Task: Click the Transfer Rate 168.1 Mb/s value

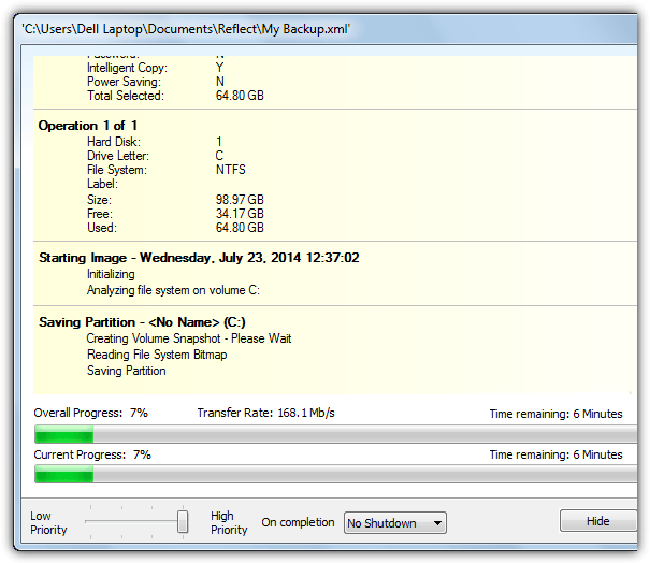Action: point(306,413)
